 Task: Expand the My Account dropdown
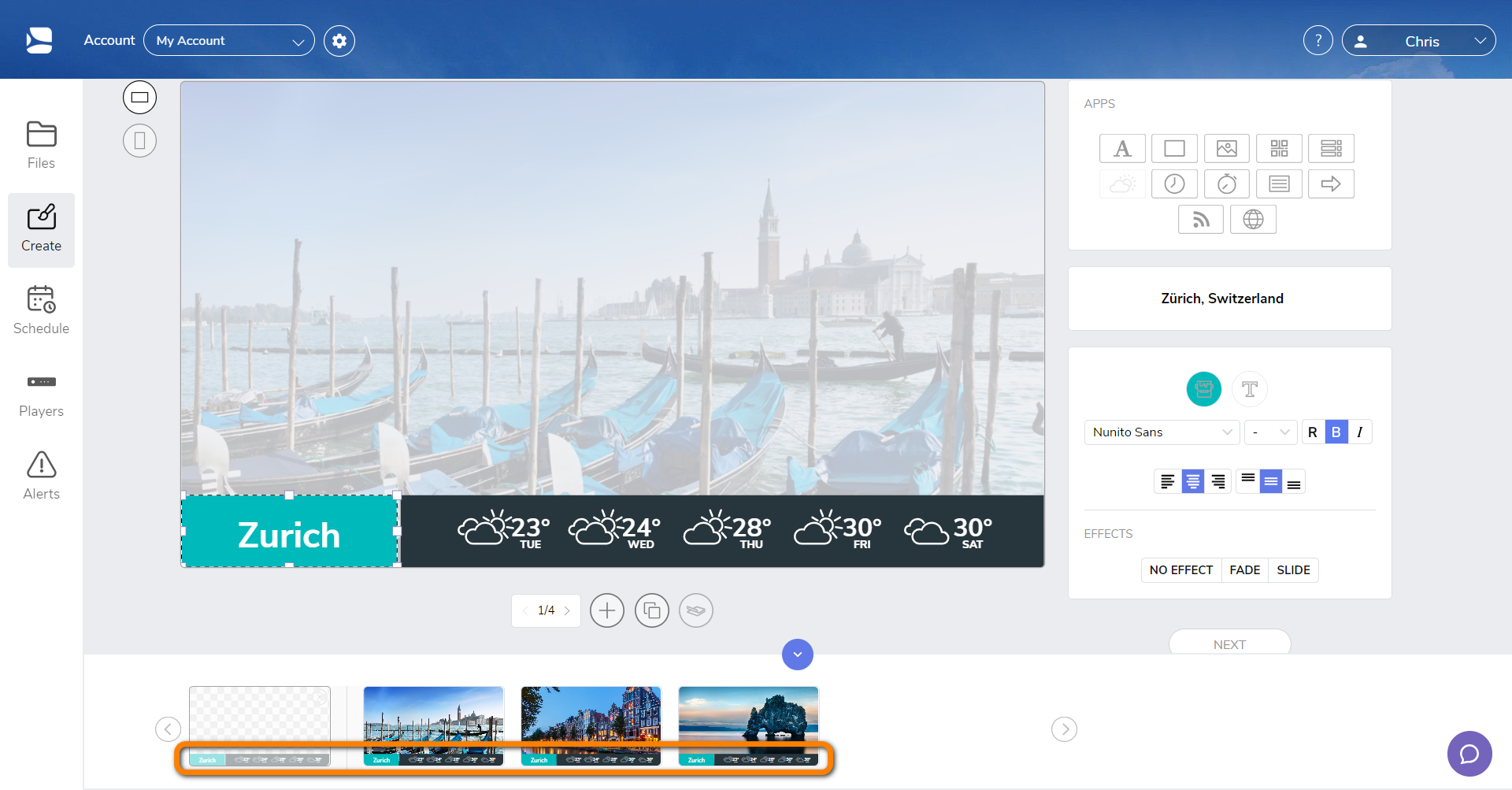(x=228, y=40)
